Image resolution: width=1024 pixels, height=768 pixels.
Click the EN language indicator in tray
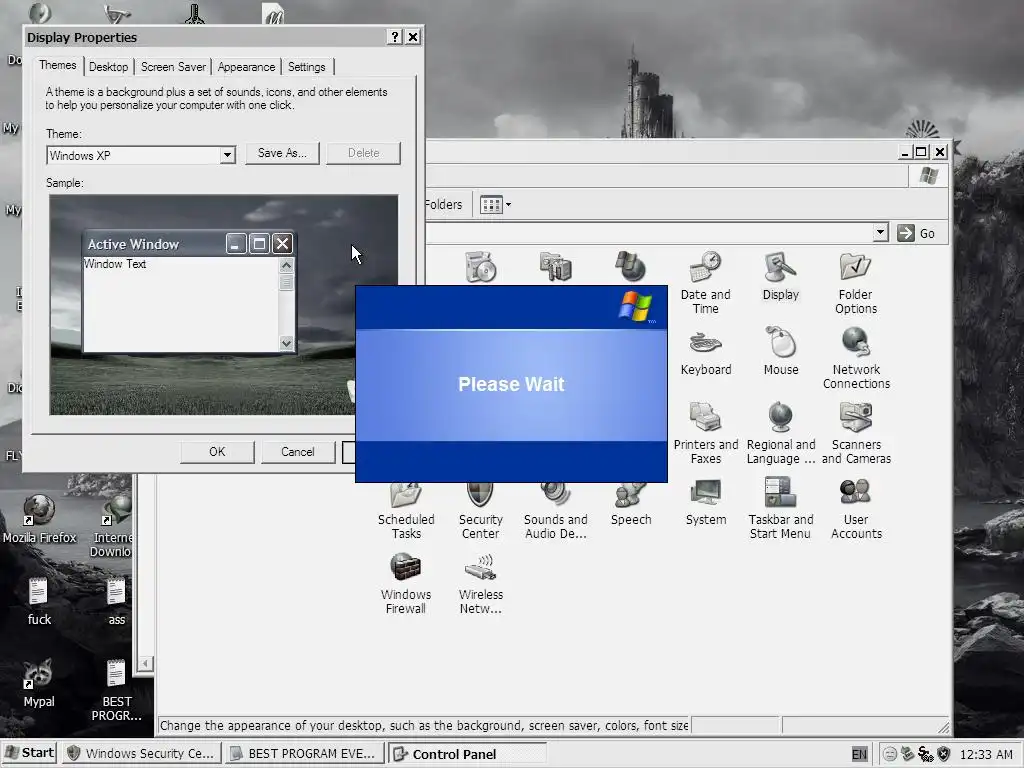(859, 754)
